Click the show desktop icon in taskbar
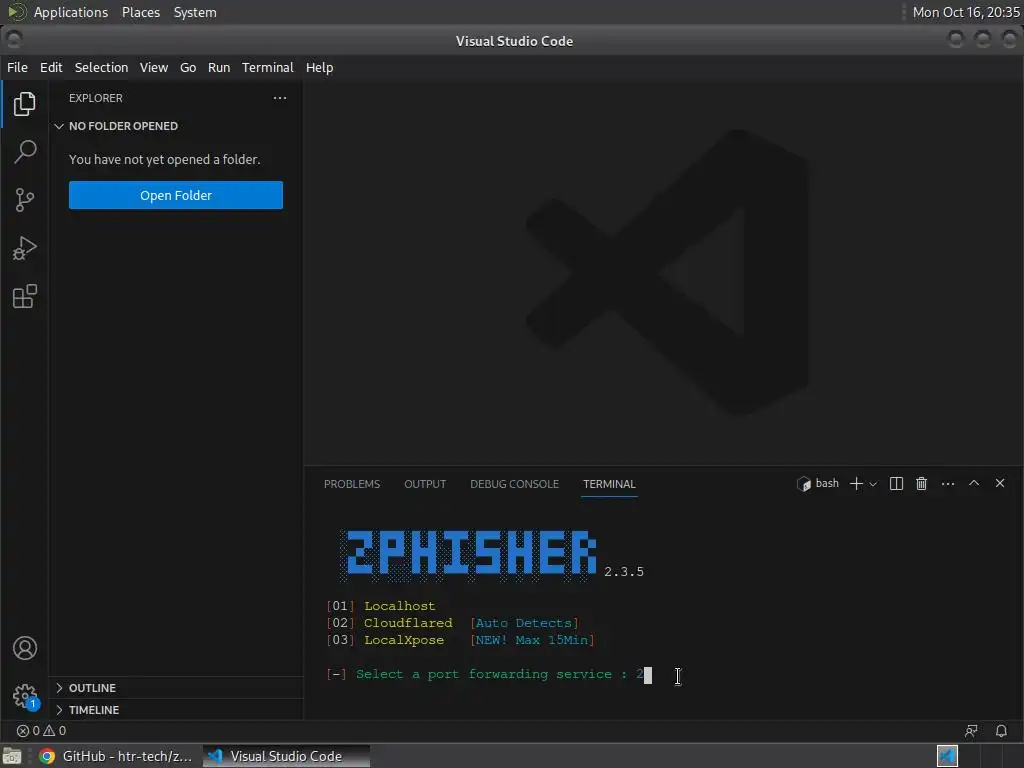The width and height of the screenshot is (1024, 768). (12, 756)
